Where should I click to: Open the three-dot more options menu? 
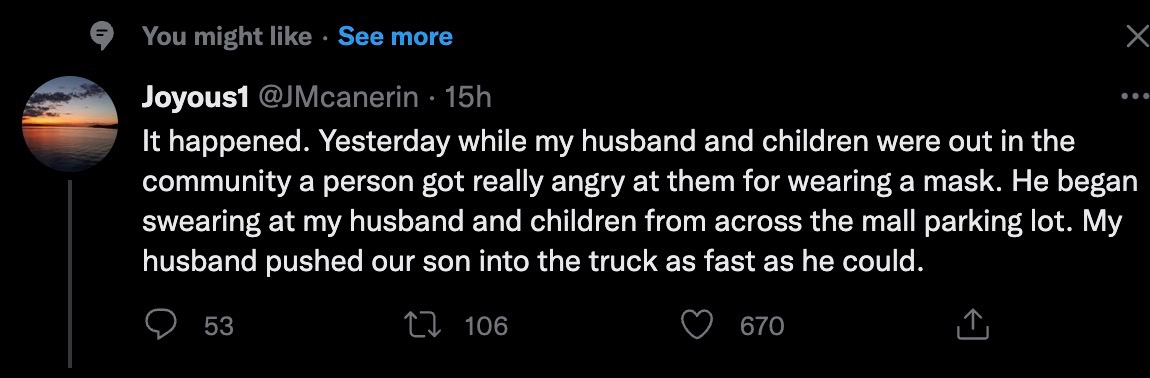(1136, 96)
